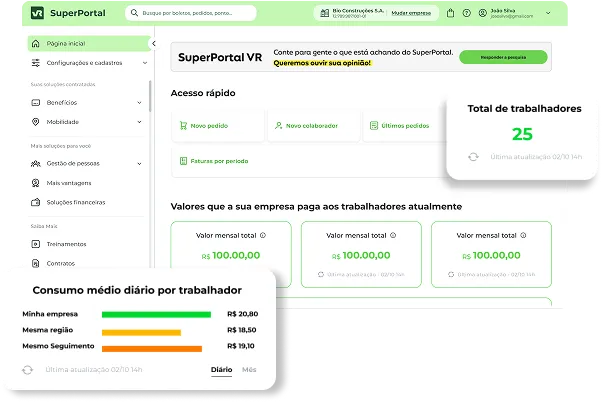Click the Novo colaborador person icon
This screenshot has width=602, height=403.
[x=279, y=126]
